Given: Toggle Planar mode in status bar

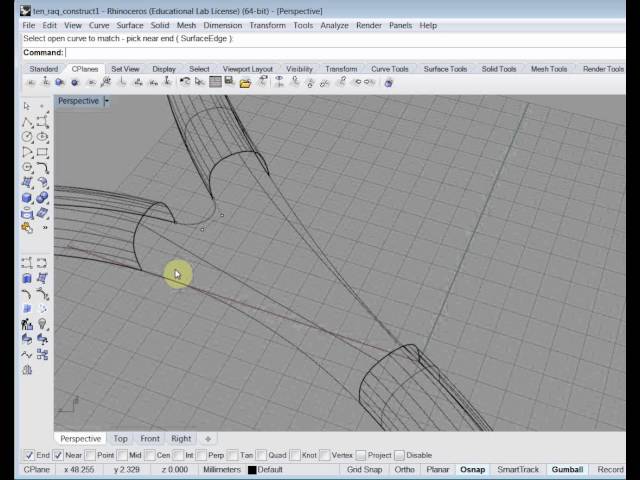Looking at the screenshot, I should coord(438,469).
